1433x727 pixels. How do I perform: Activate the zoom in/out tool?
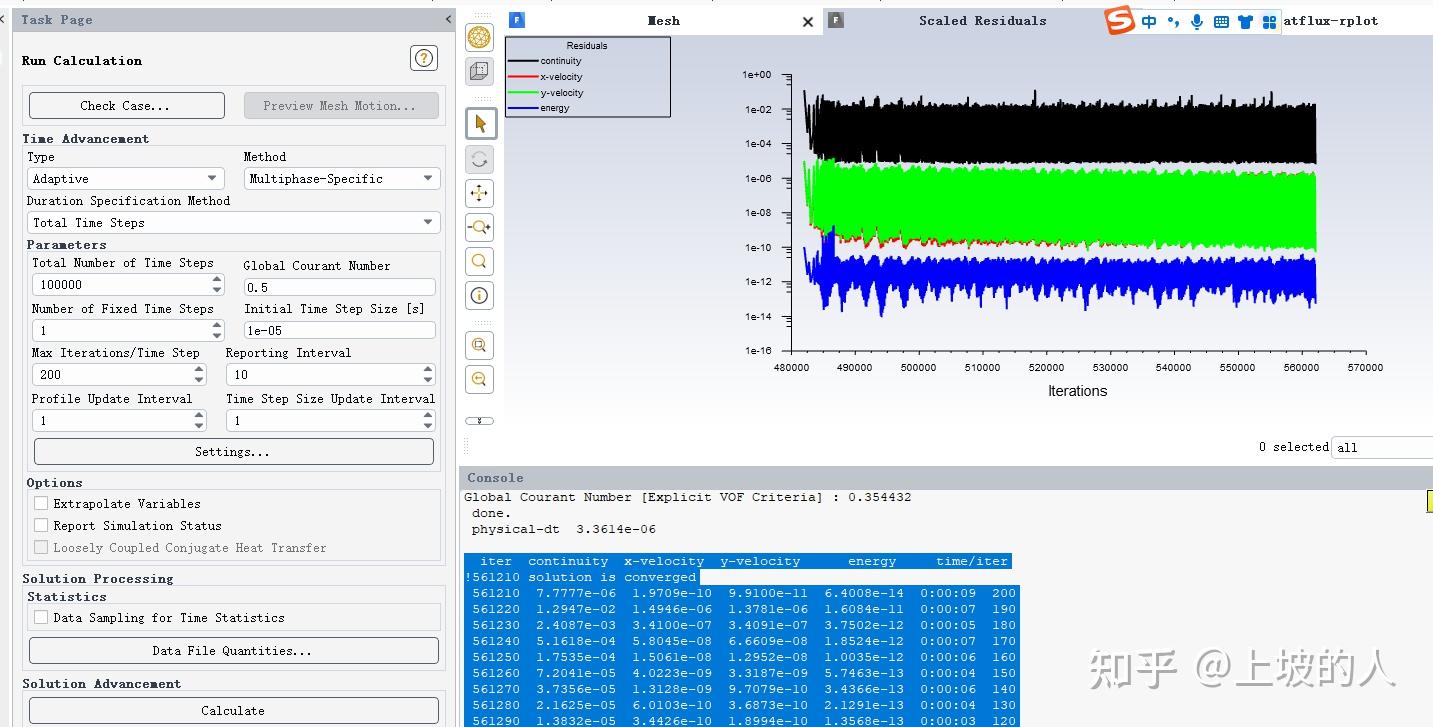[479, 227]
